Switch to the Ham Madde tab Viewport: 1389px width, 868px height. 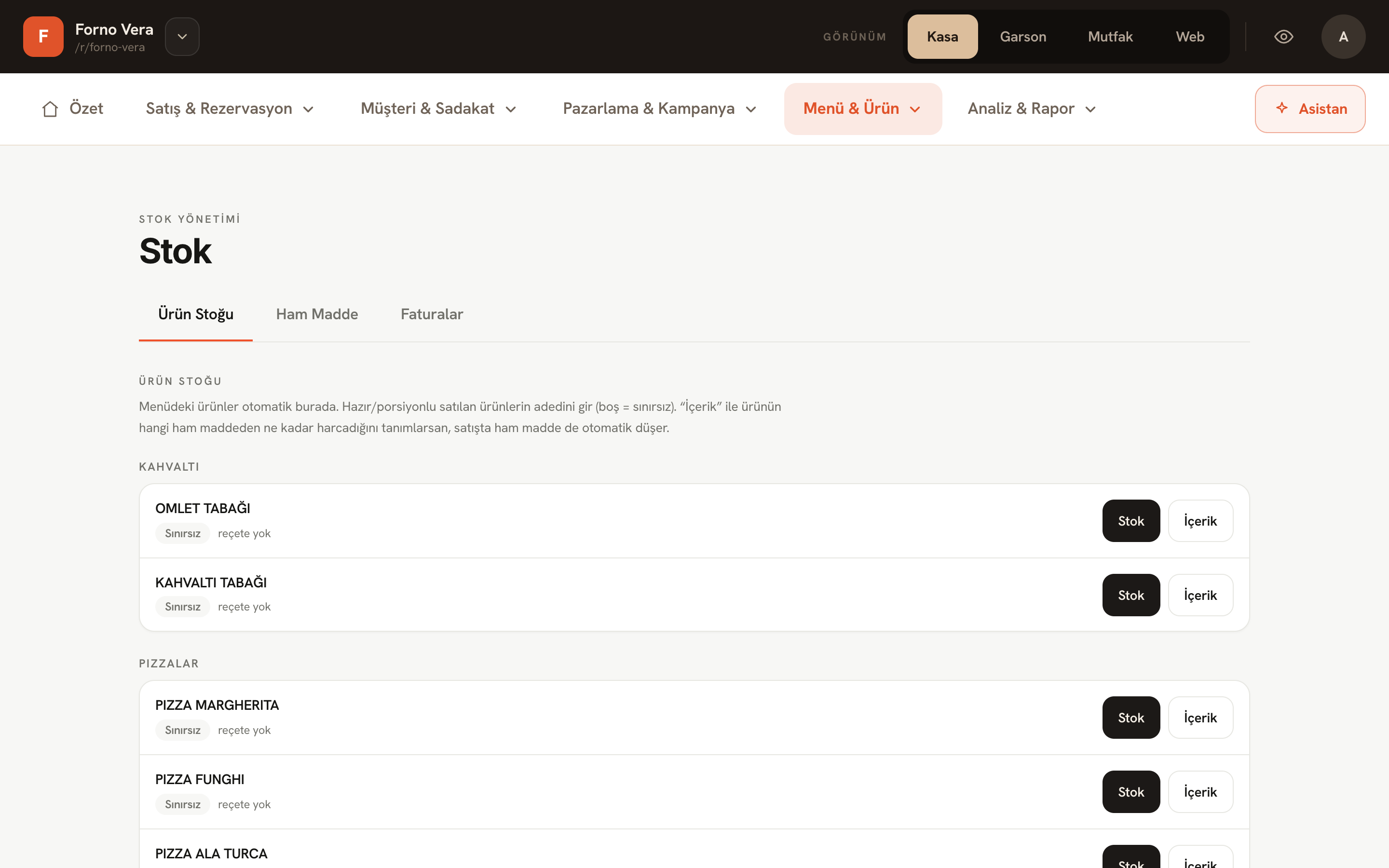(x=317, y=314)
